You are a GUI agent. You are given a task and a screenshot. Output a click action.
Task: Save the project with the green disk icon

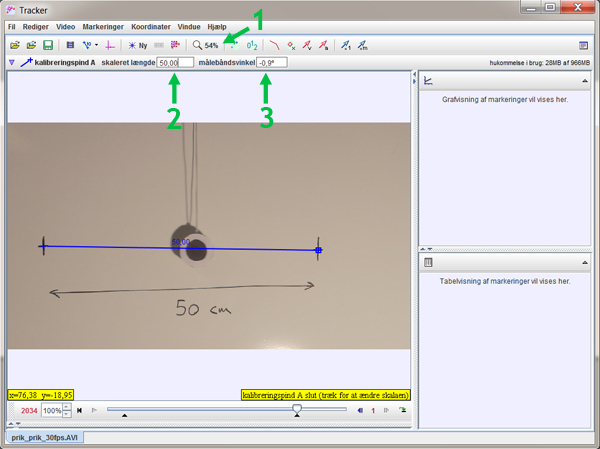[48, 46]
